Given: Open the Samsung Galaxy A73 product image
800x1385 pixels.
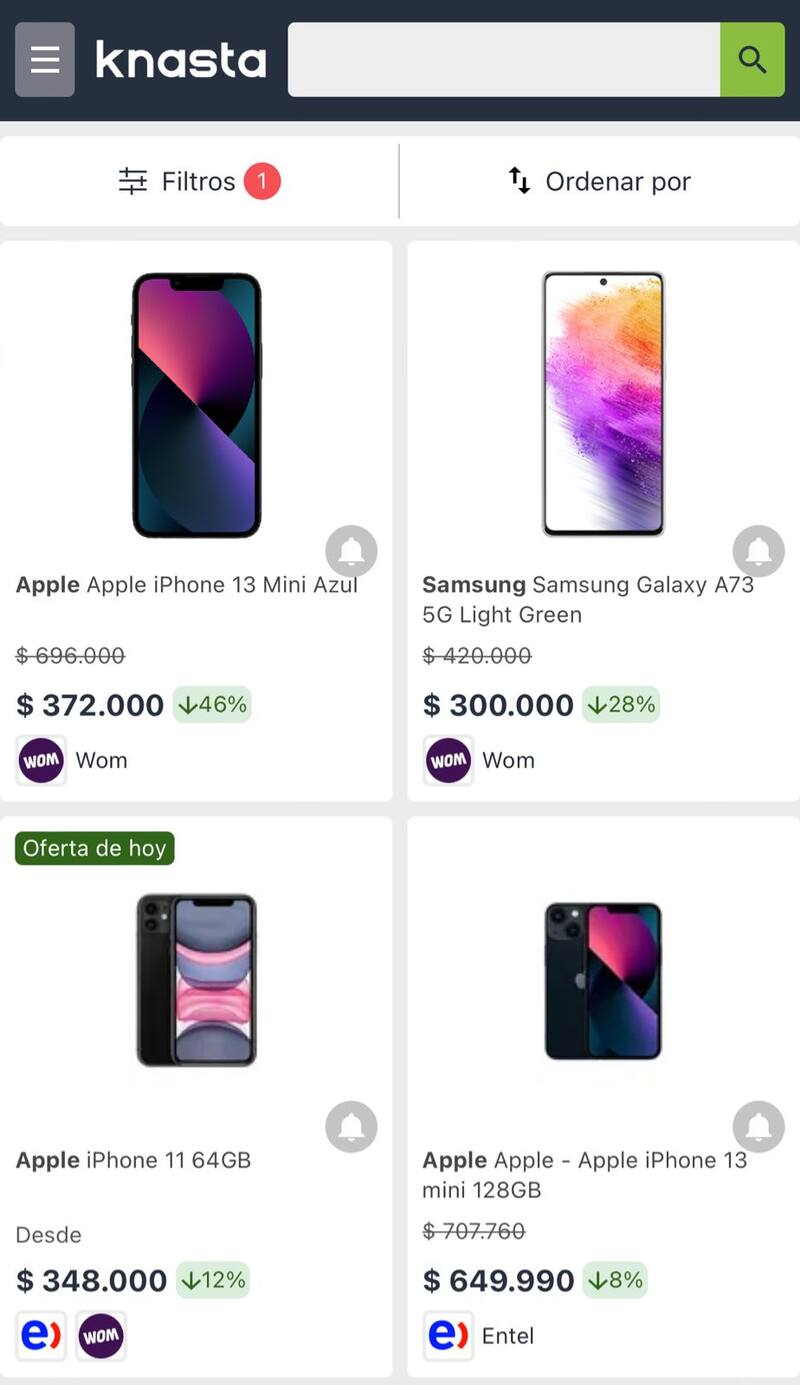Looking at the screenshot, I should pyautogui.click(x=603, y=403).
